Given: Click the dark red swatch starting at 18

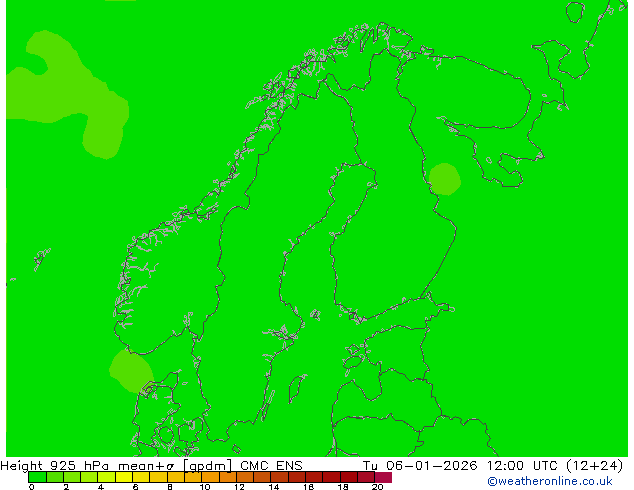Looking at the screenshot, I should (x=349, y=477).
